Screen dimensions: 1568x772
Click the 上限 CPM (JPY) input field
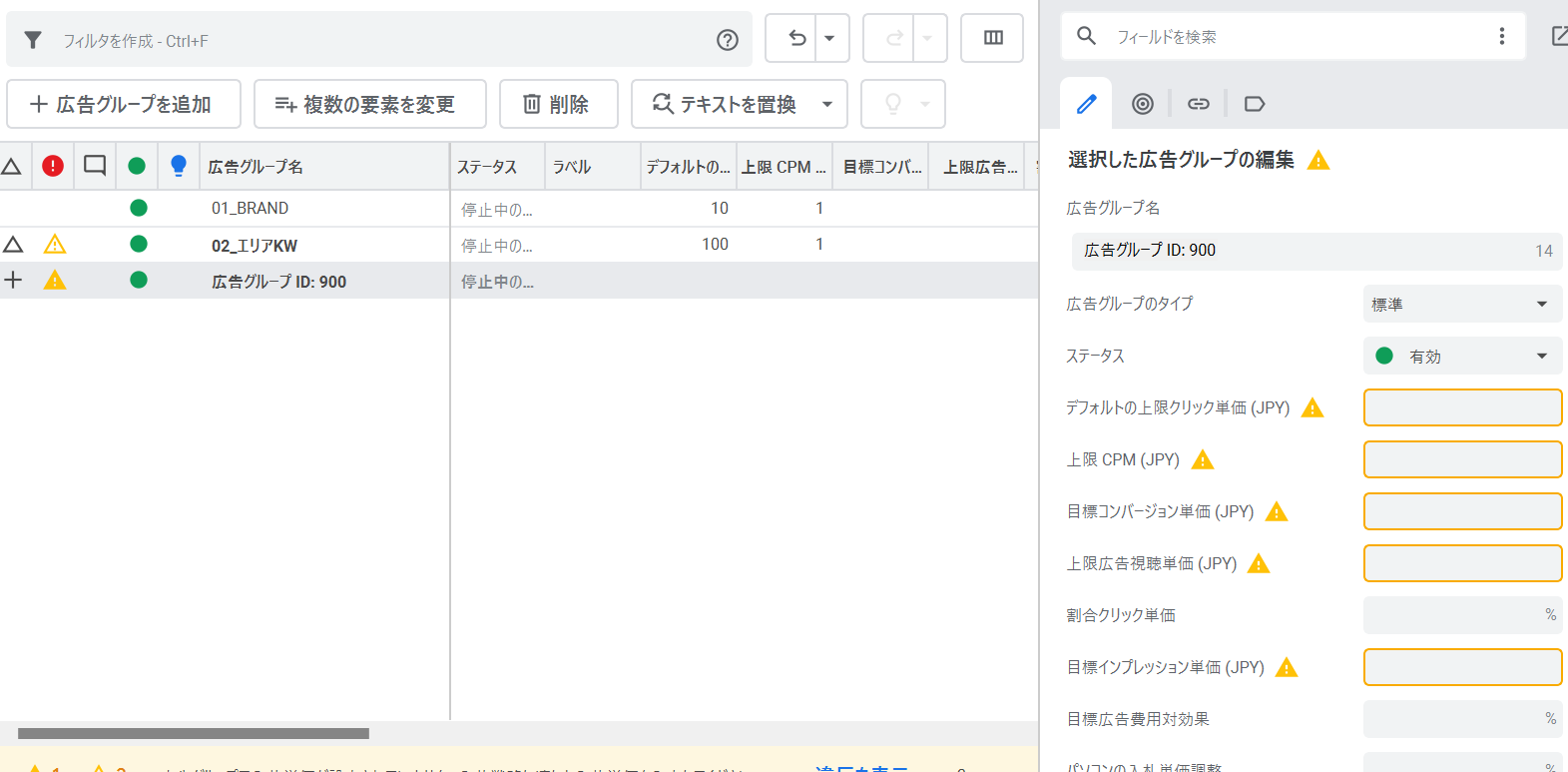tap(1462, 459)
